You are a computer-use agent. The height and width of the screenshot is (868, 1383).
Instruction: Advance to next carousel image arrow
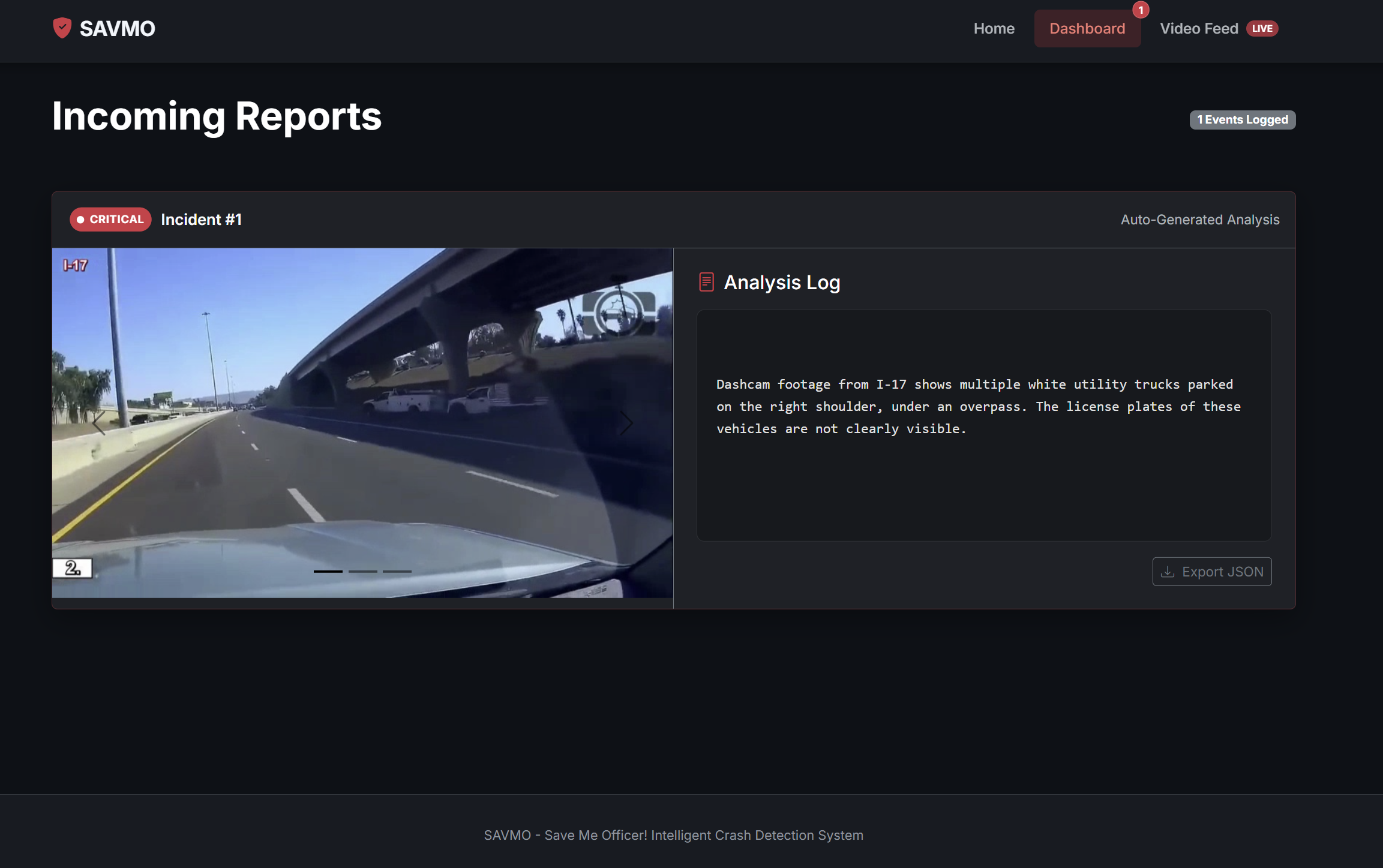(x=626, y=423)
